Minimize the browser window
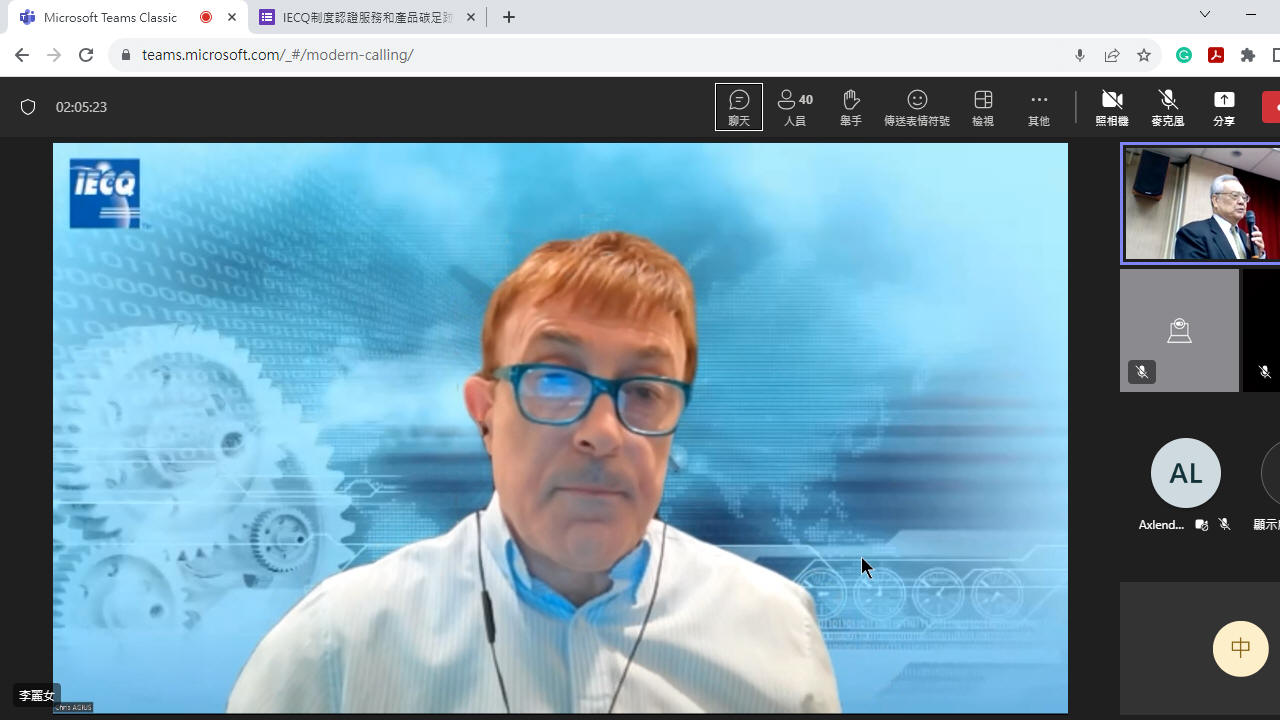 1251,14
